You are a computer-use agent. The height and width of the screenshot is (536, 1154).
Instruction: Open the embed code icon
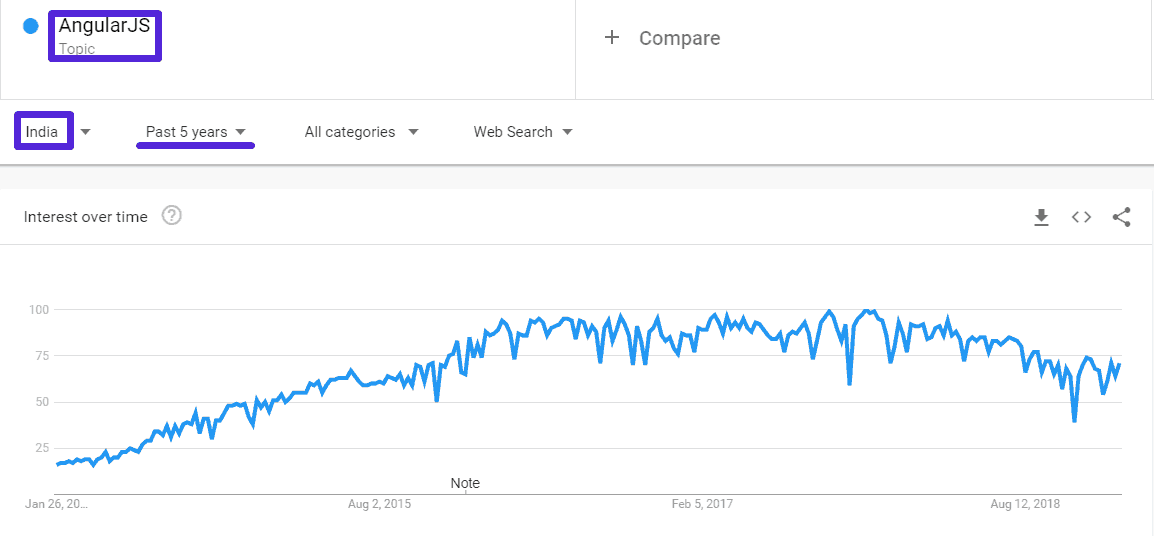coord(1081,217)
